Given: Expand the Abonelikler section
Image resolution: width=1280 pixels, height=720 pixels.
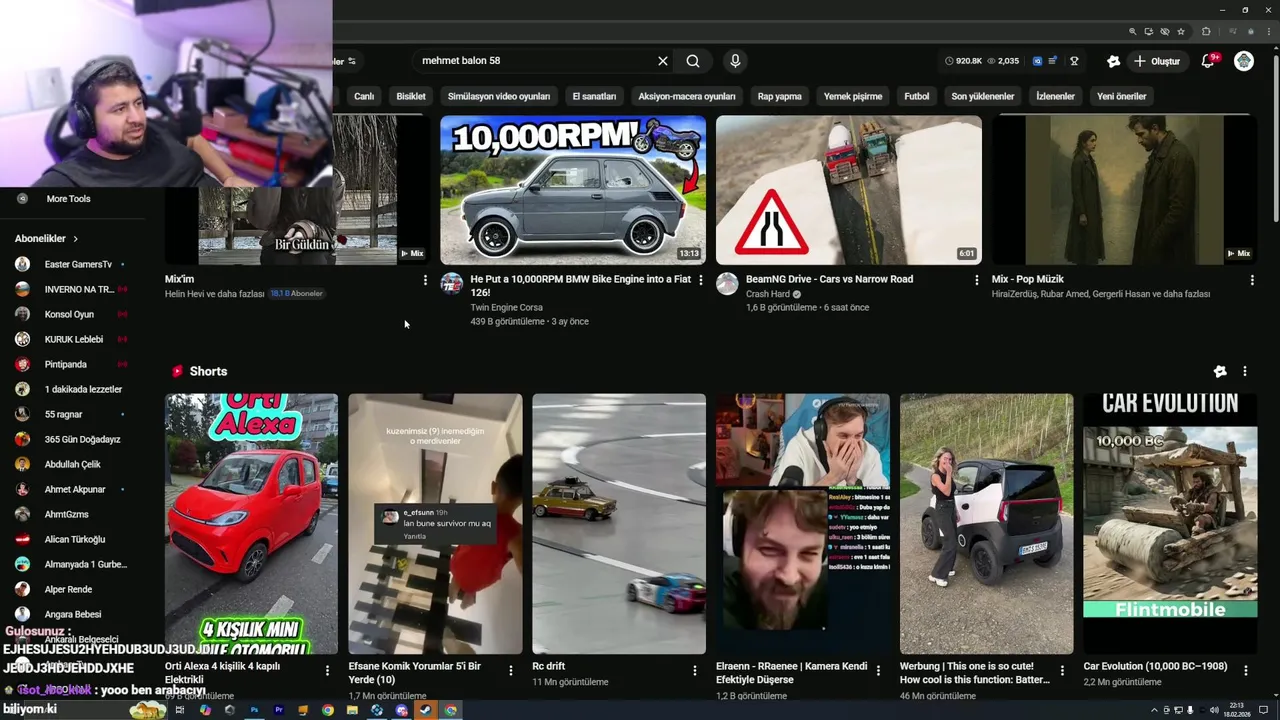Looking at the screenshot, I should pyautogui.click(x=46, y=238).
